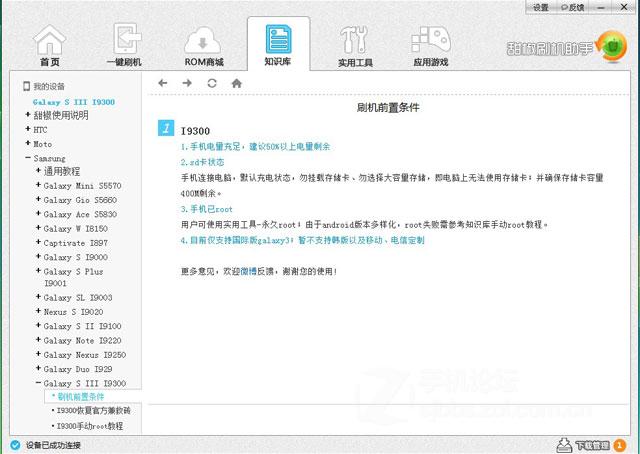Image resolution: width=640 pixels, height=454 pixels.
Task: Click the refresh page icon
Action: point(211,83)
